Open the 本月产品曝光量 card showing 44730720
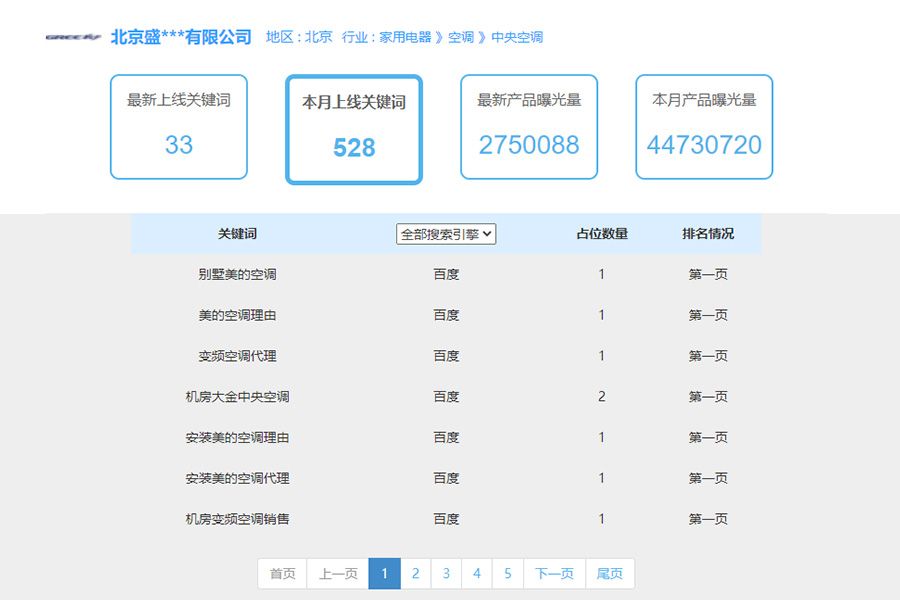This screenshot has height=600, width=900. coord(704,126)
